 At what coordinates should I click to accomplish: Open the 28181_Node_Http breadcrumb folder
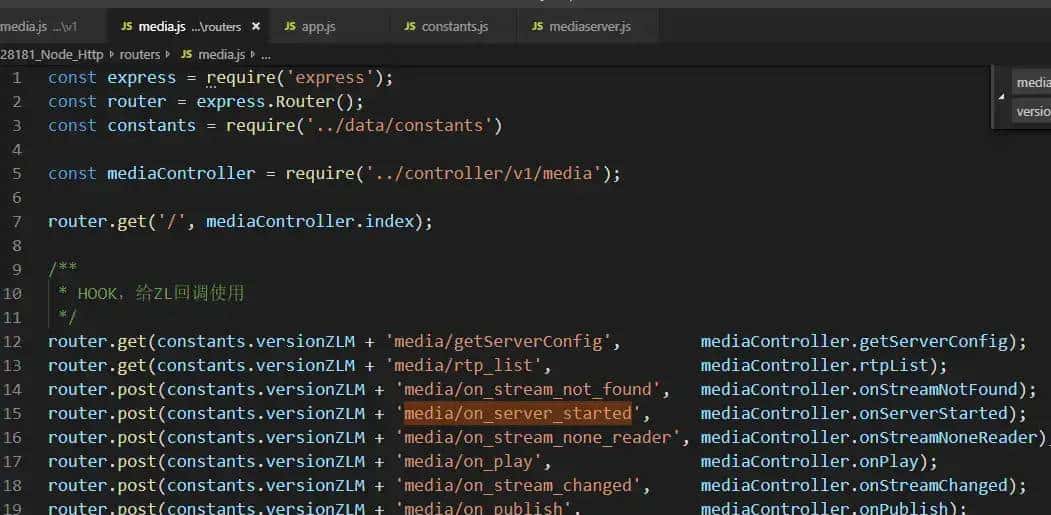pos(54,54)
